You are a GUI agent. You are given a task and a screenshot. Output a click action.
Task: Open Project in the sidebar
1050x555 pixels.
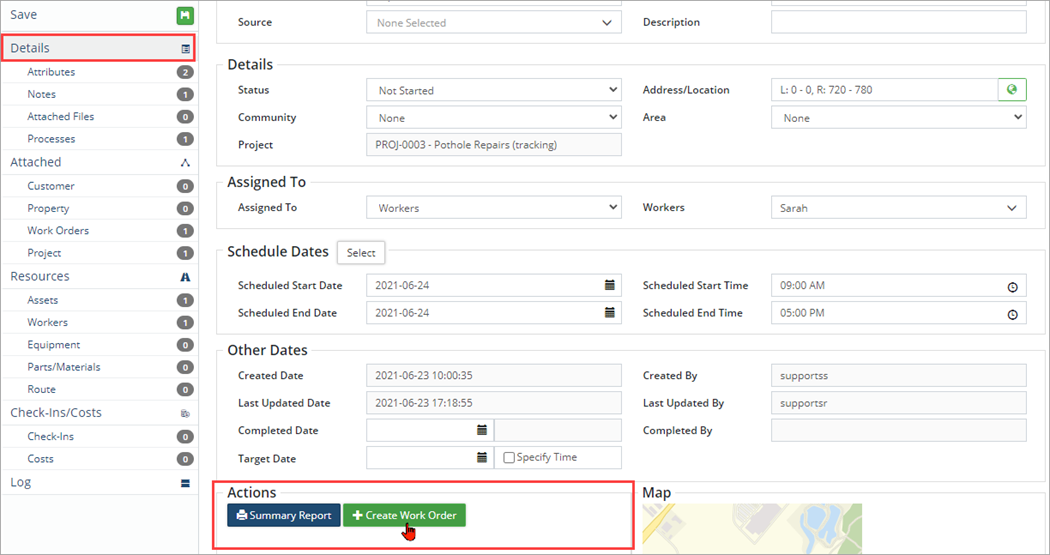tap(44, 253)
